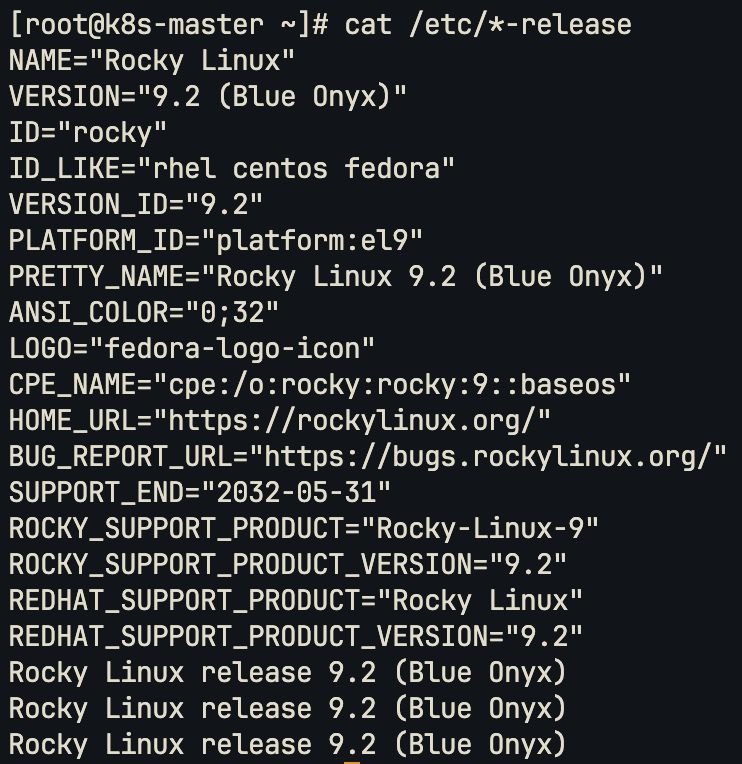This screenshot has height=764, width=742.
Task: Select the ID_LIKE rhel centos fedora line
Action: pos(231,169)
